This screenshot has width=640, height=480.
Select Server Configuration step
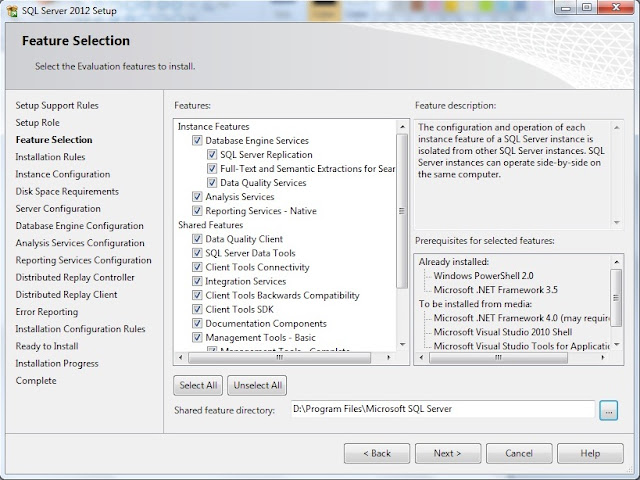(58, 209)
